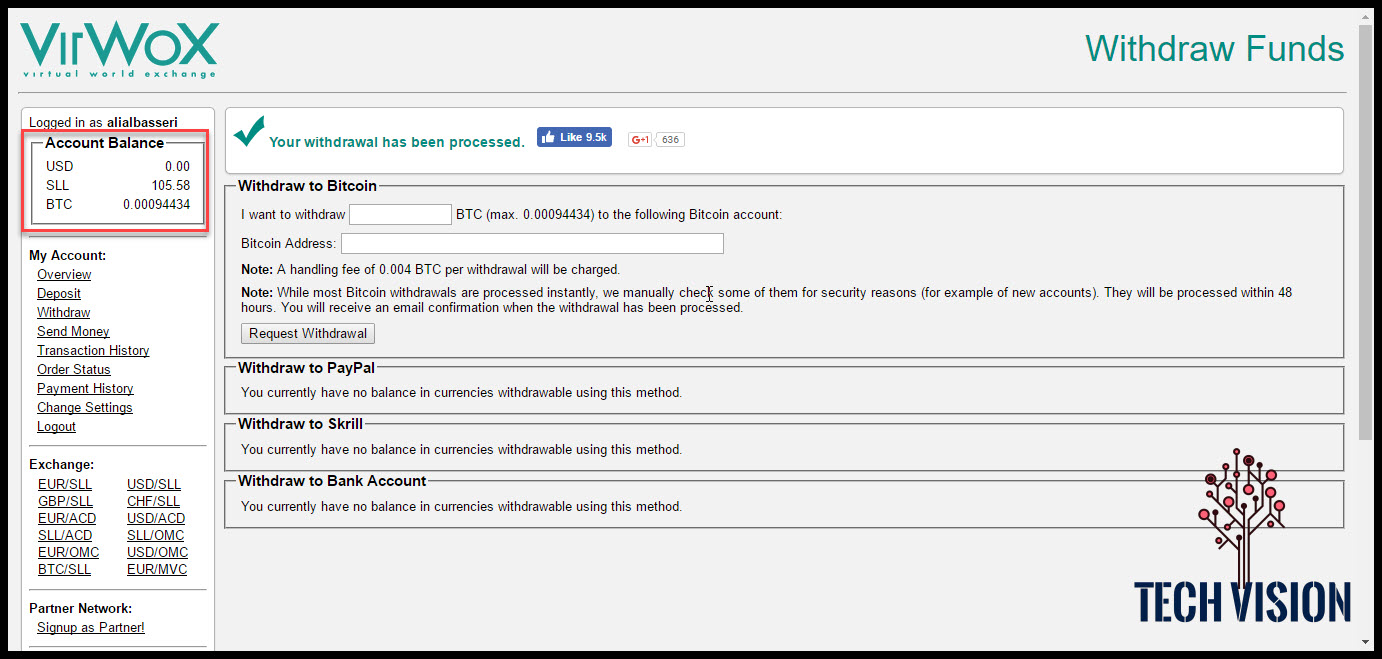This screenshot has height=659, width=1382.
Task: Click the 636 Google plus count bubble
Action: pyautogui.click(x=671, y=140)
